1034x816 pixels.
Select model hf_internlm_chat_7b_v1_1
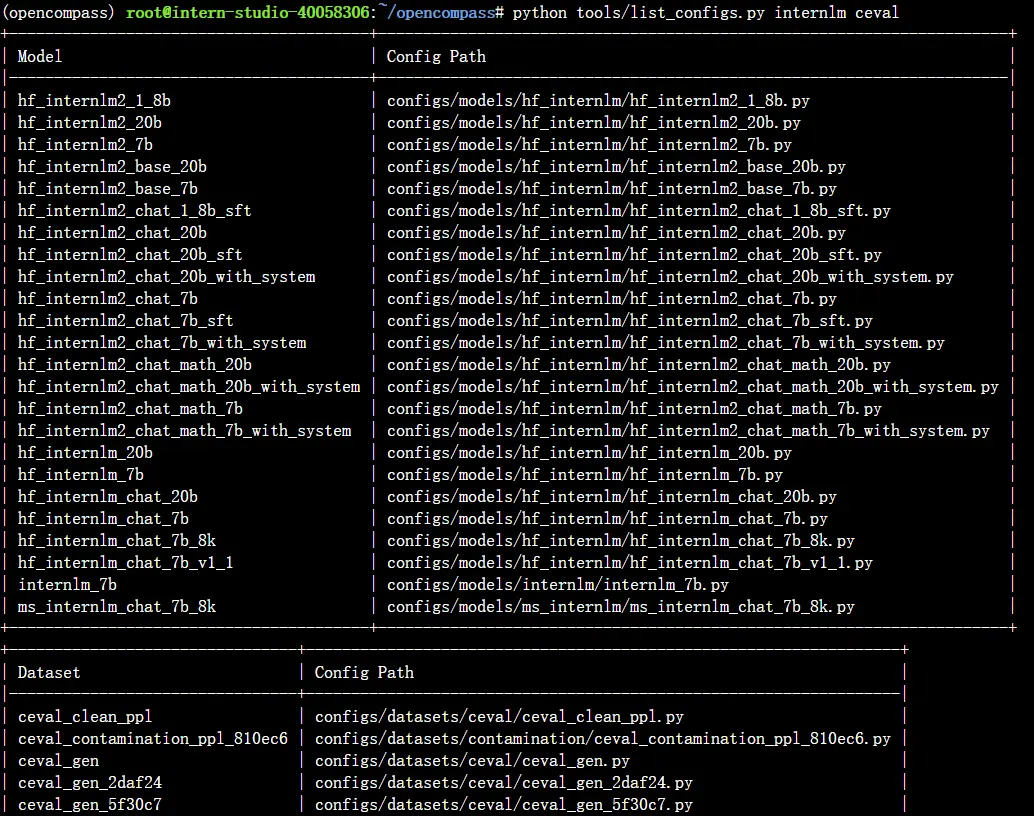coord(125,562)
